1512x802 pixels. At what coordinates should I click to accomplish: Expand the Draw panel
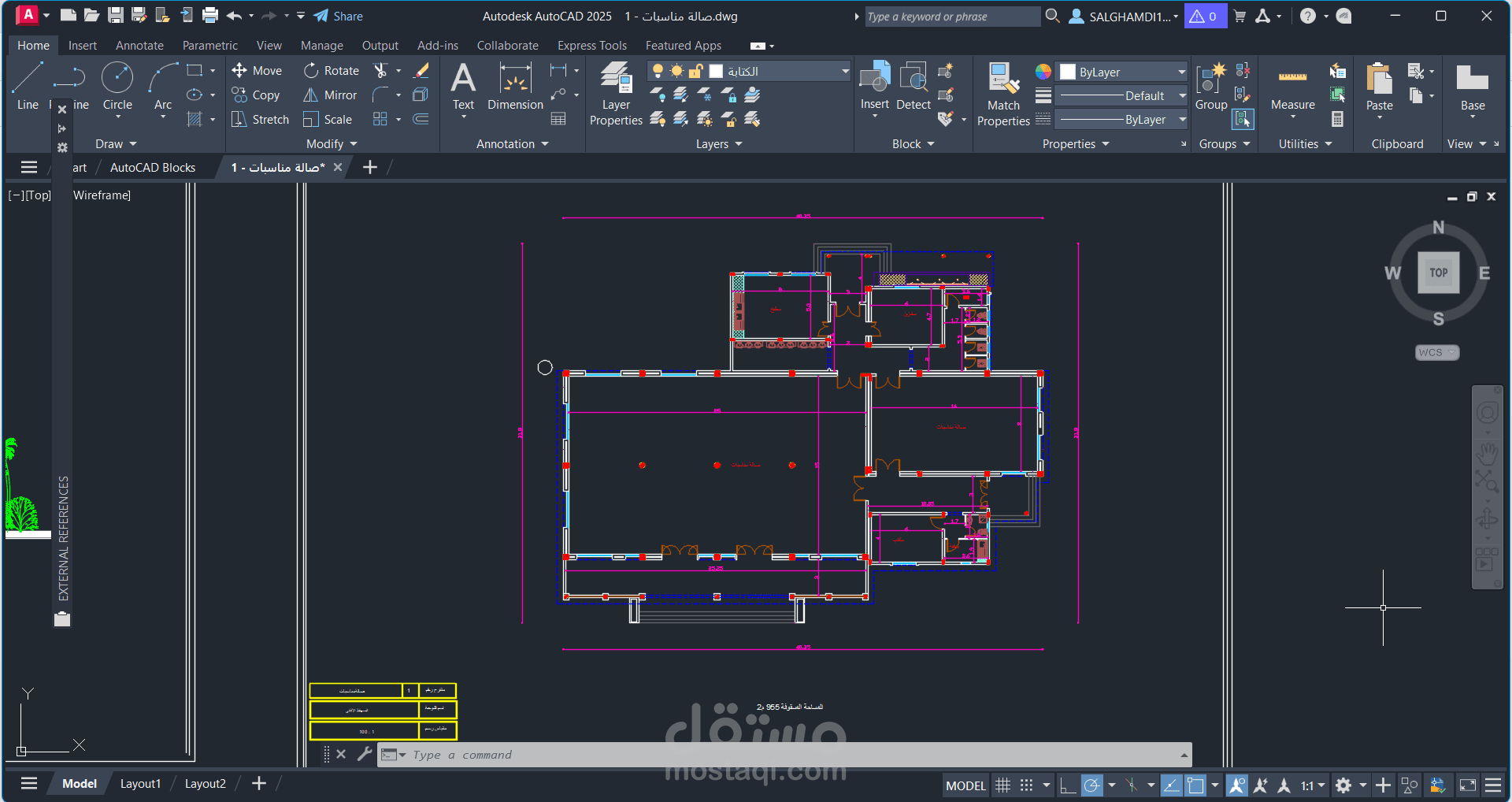[116, 144]
